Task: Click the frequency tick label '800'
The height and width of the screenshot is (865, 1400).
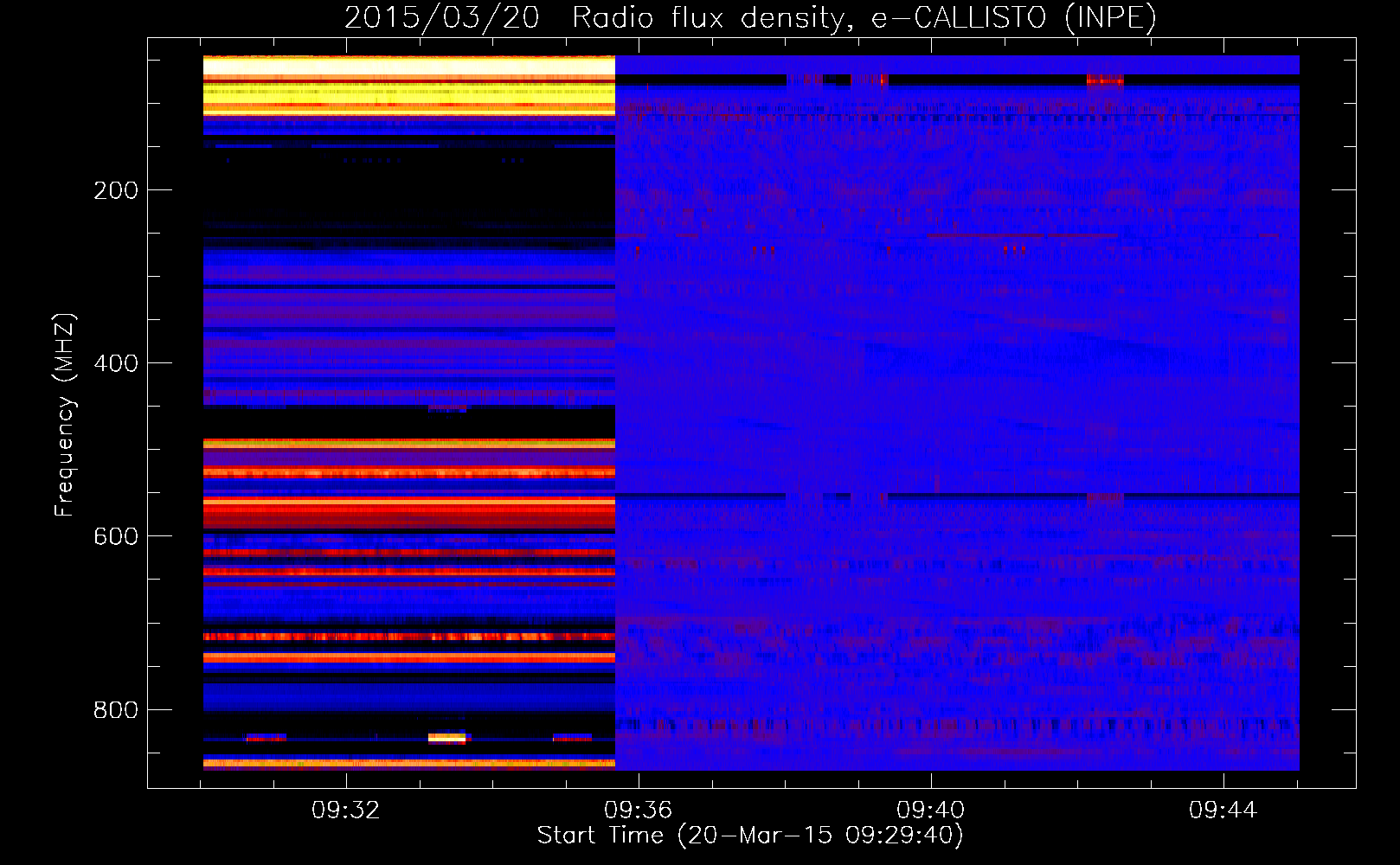Action: tap(116, 709)
